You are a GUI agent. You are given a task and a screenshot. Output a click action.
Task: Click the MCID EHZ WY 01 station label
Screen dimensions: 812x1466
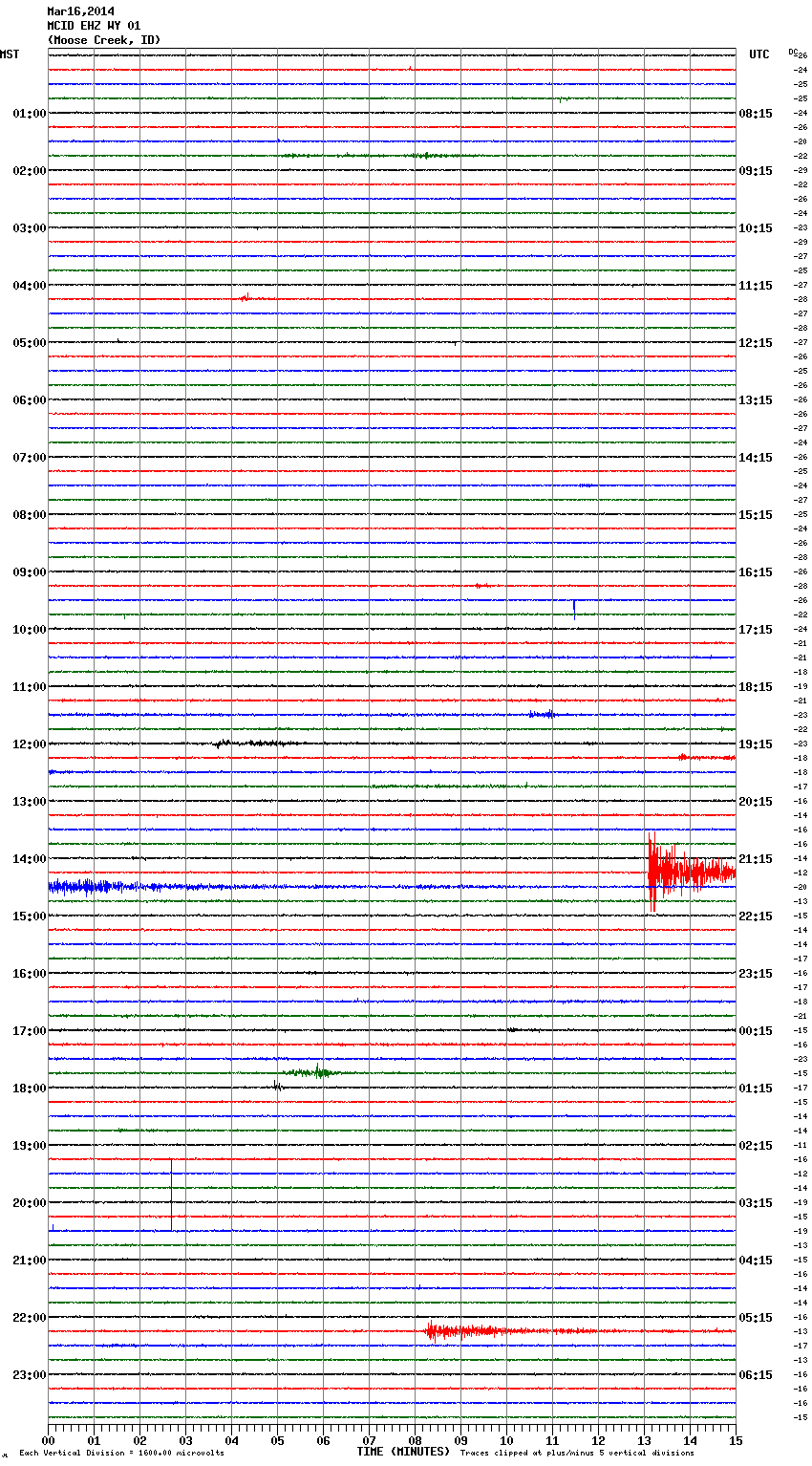pyautogui.click(x=94, y=26)
